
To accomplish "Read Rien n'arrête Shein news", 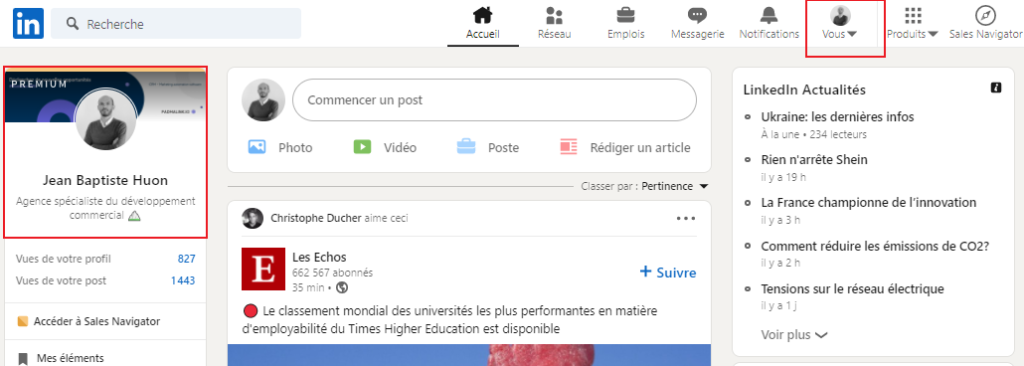I will pyautogui.click(x=814, y=159).
